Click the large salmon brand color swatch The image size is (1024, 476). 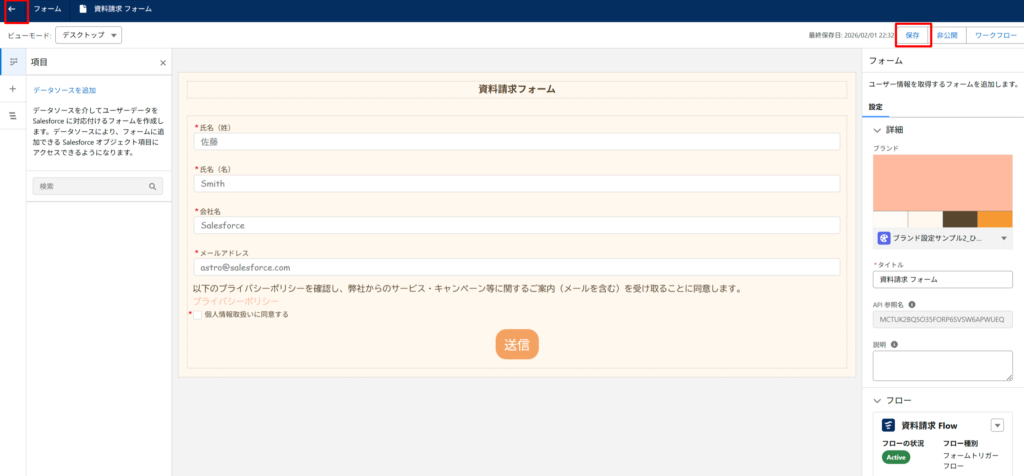pos(942,183)
